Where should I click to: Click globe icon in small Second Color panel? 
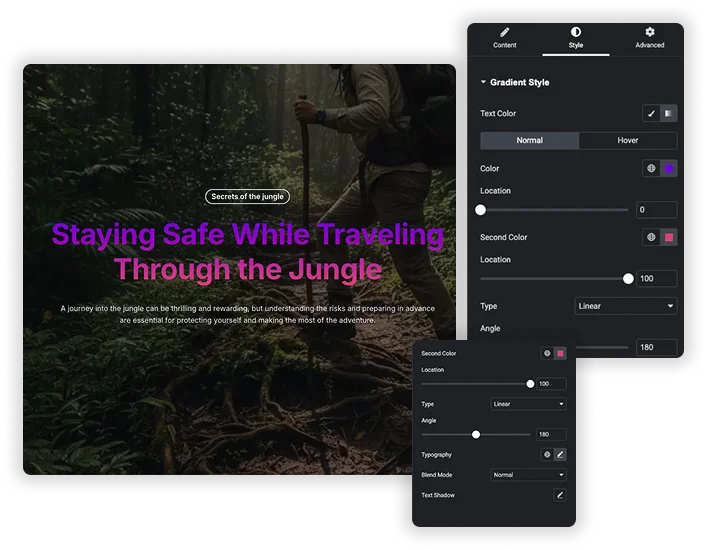(547, 353)
